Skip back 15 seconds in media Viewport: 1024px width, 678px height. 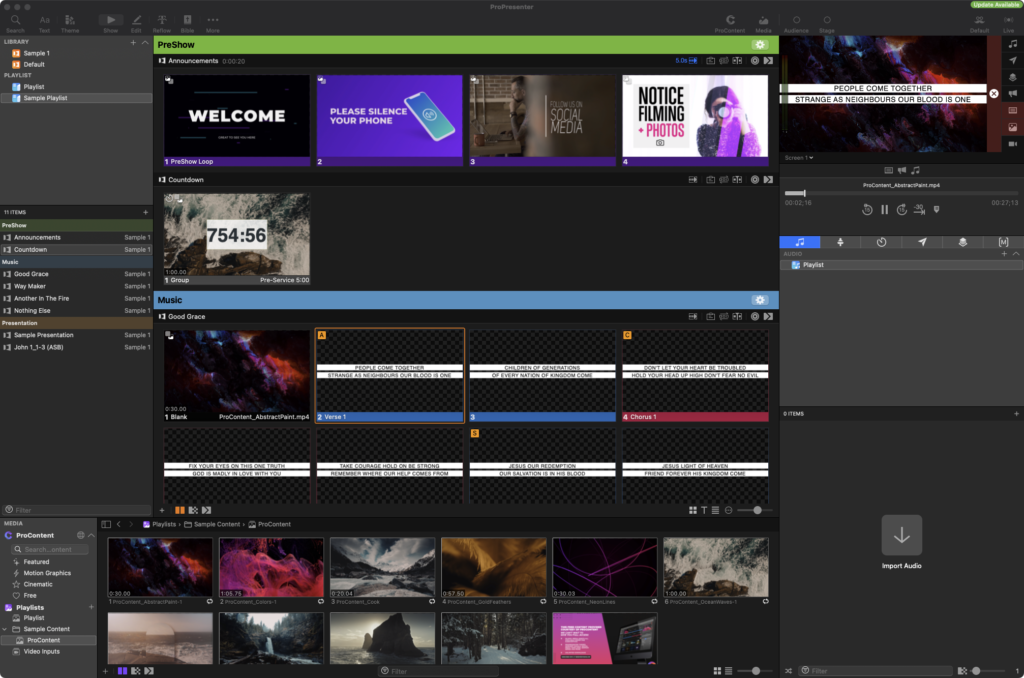pos(868,210)
